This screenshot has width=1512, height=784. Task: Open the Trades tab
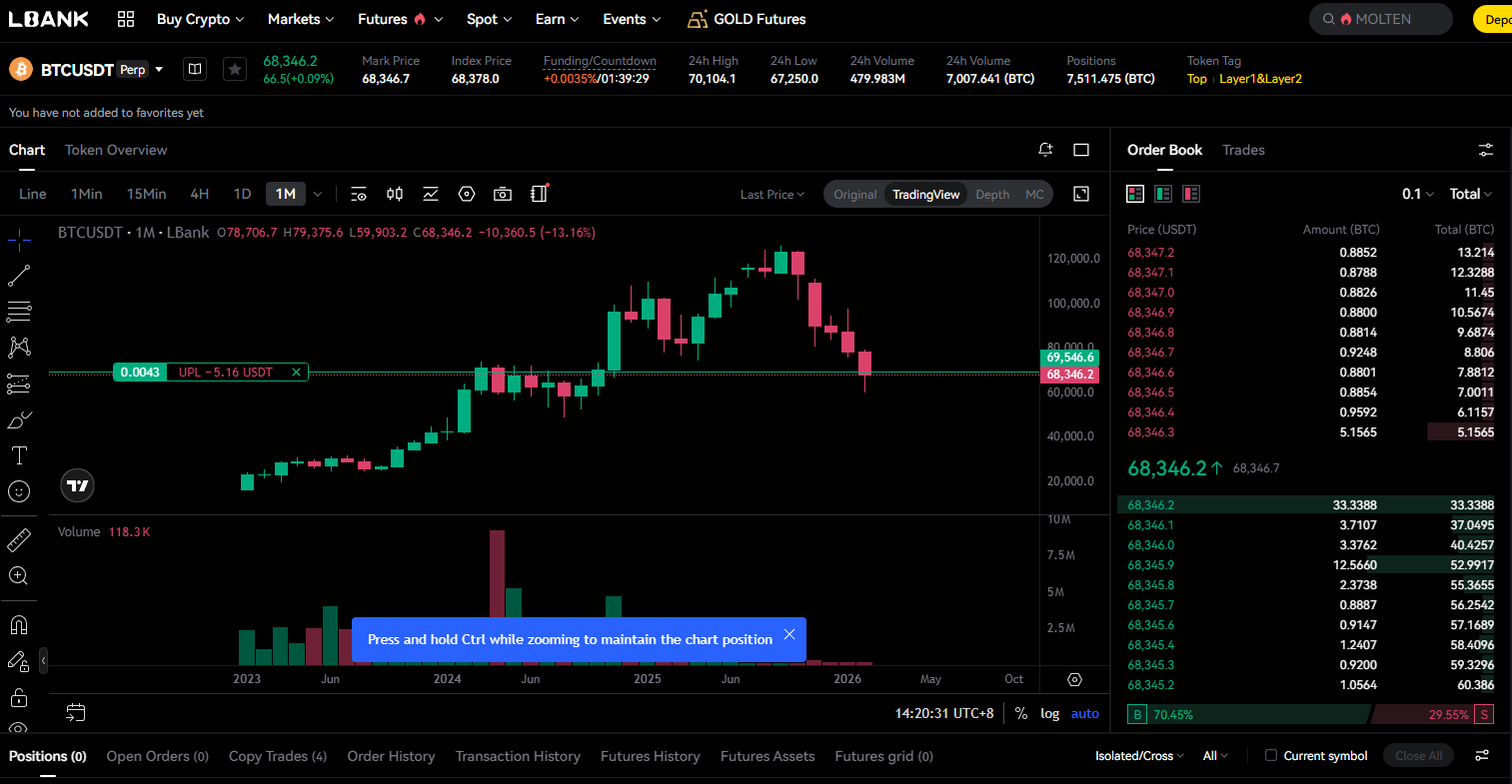click(1243, 150)
